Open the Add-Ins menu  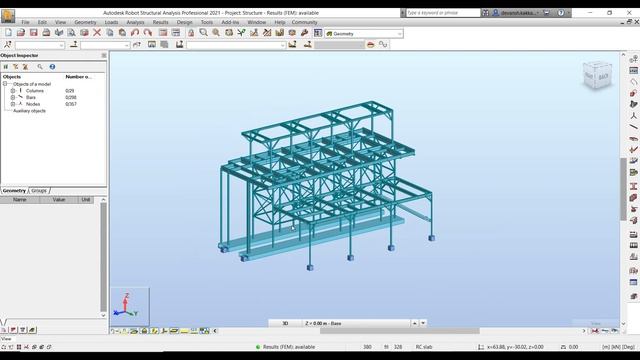point(230,22)
